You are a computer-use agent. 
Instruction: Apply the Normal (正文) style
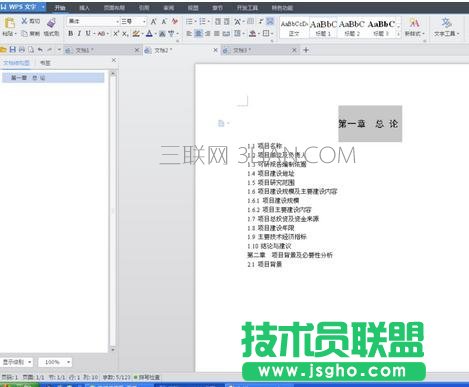tap(294, 28)
